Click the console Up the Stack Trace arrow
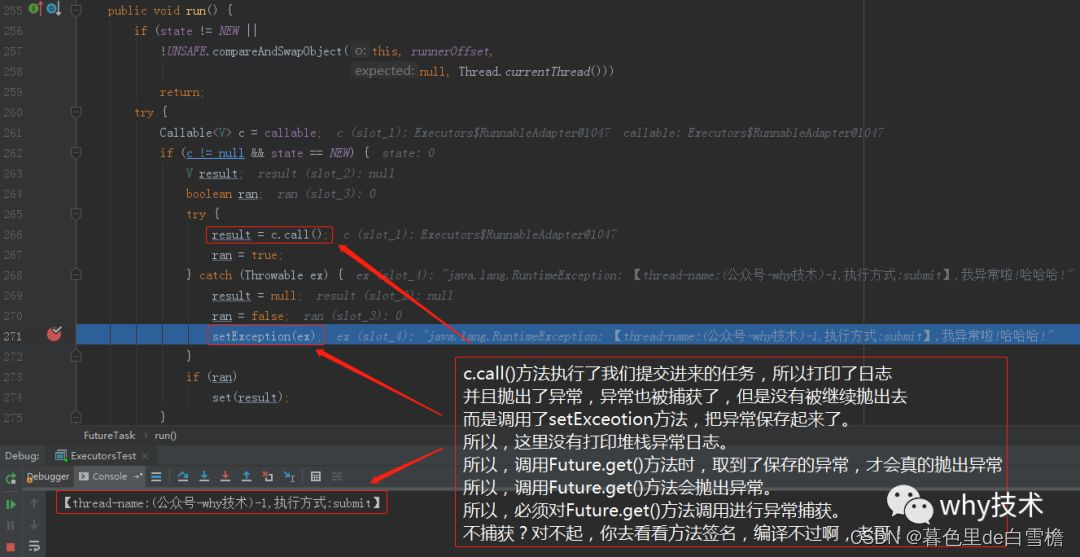 point(34,503)
